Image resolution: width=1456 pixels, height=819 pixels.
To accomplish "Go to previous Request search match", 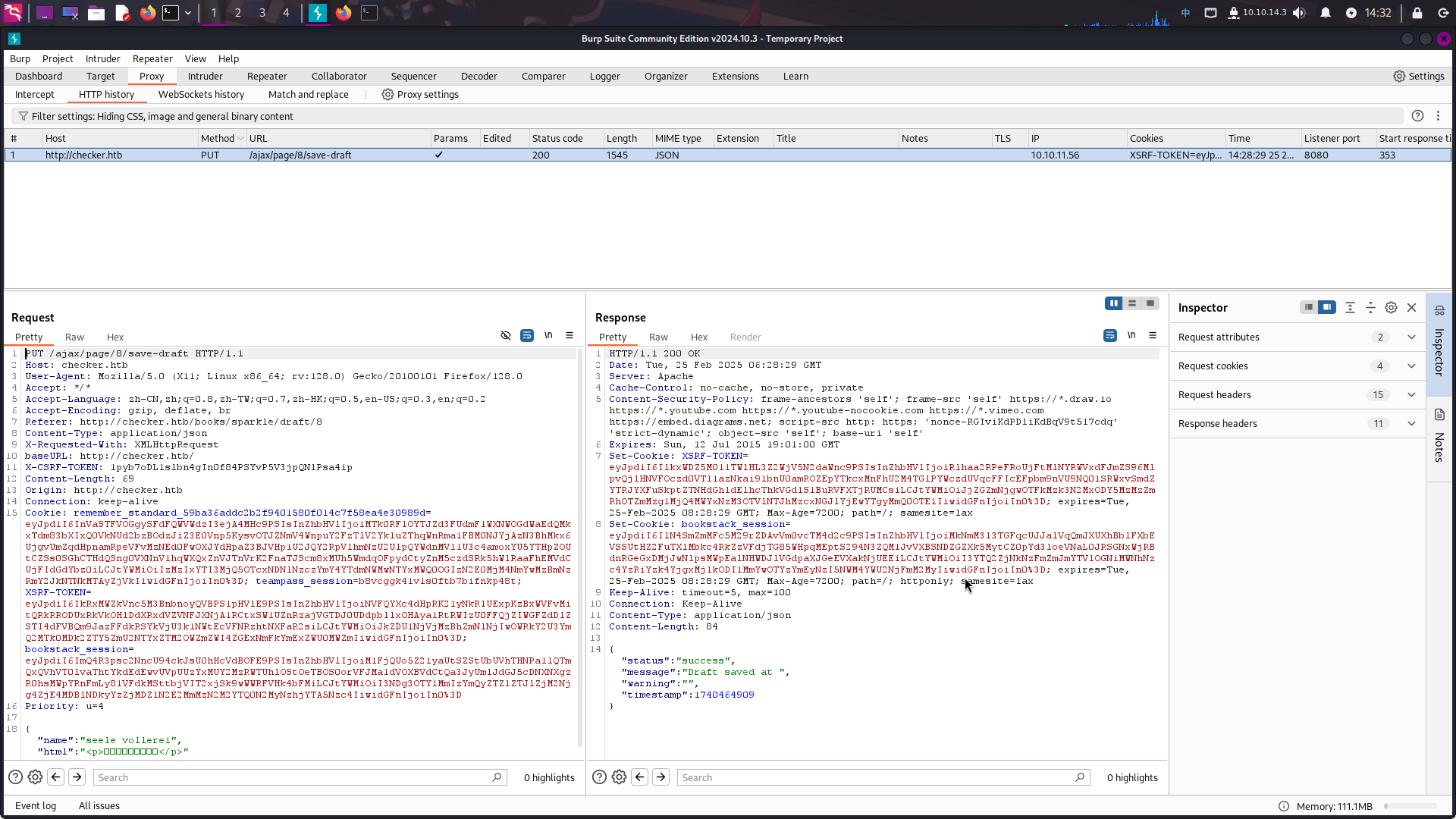I will click(55, 777).
